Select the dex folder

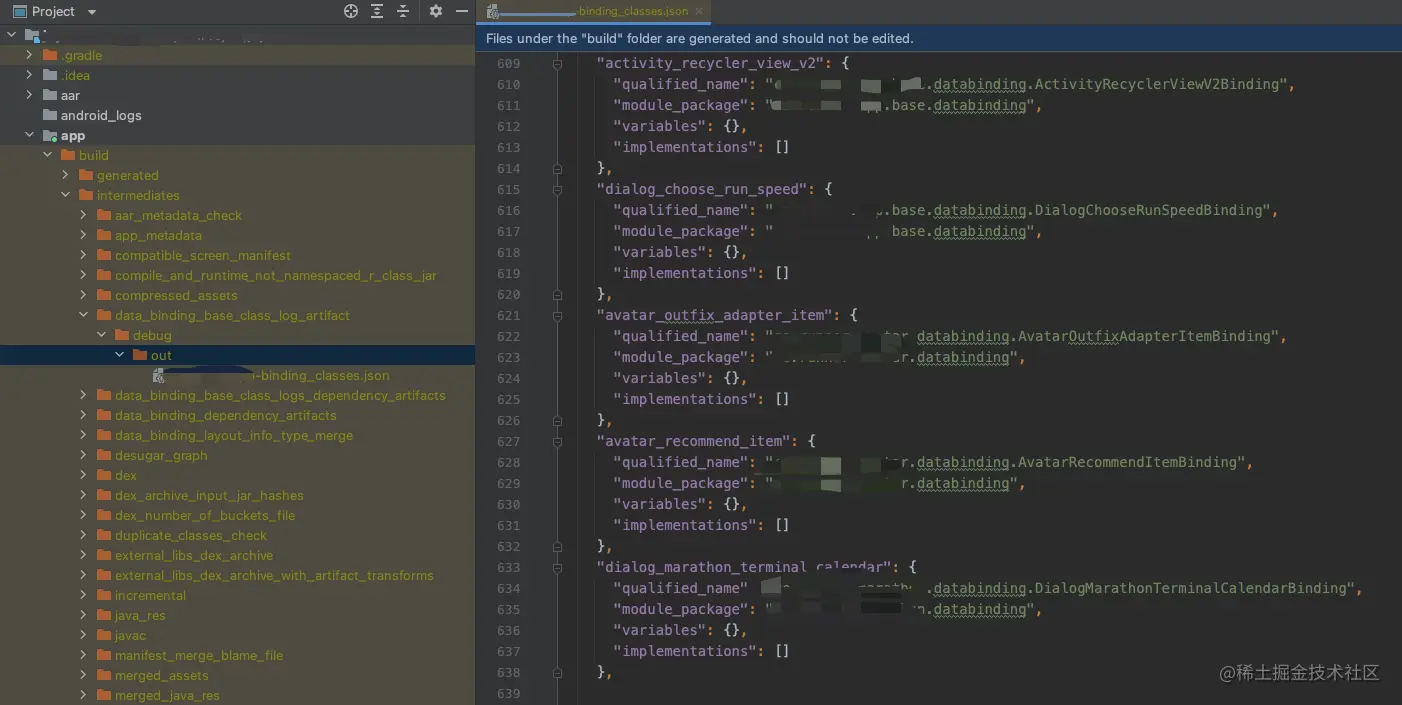pos(126,475)
